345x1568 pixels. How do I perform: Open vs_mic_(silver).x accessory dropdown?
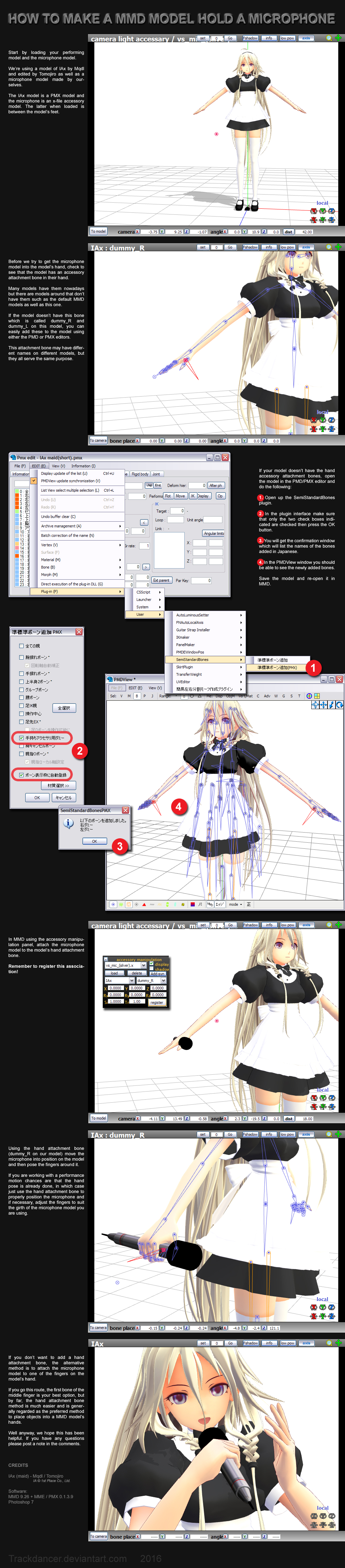pyautogui.click(x=144, y=965)
